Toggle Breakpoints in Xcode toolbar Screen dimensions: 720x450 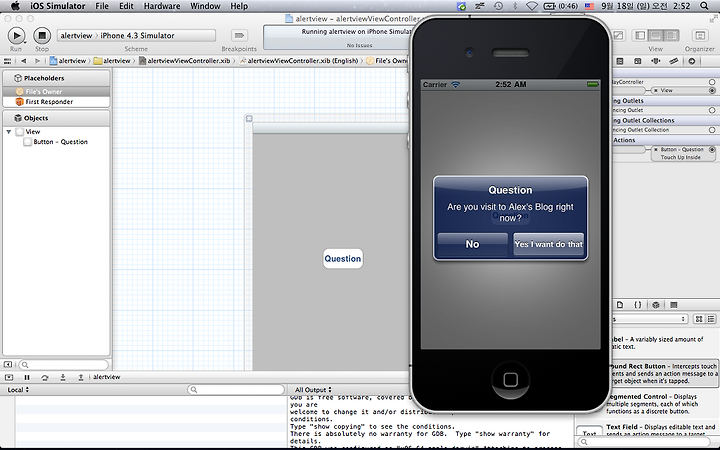239,35
